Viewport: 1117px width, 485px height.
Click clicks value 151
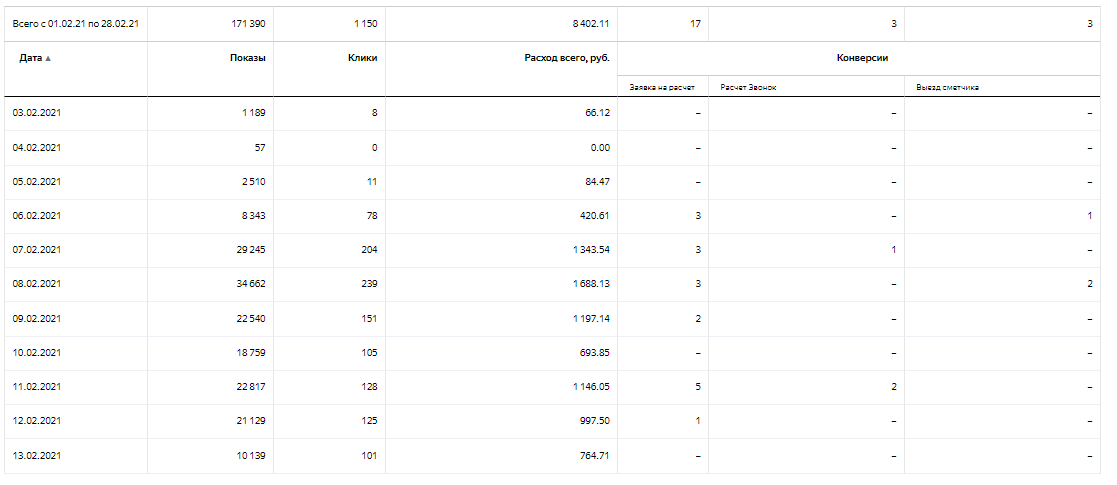370,318
